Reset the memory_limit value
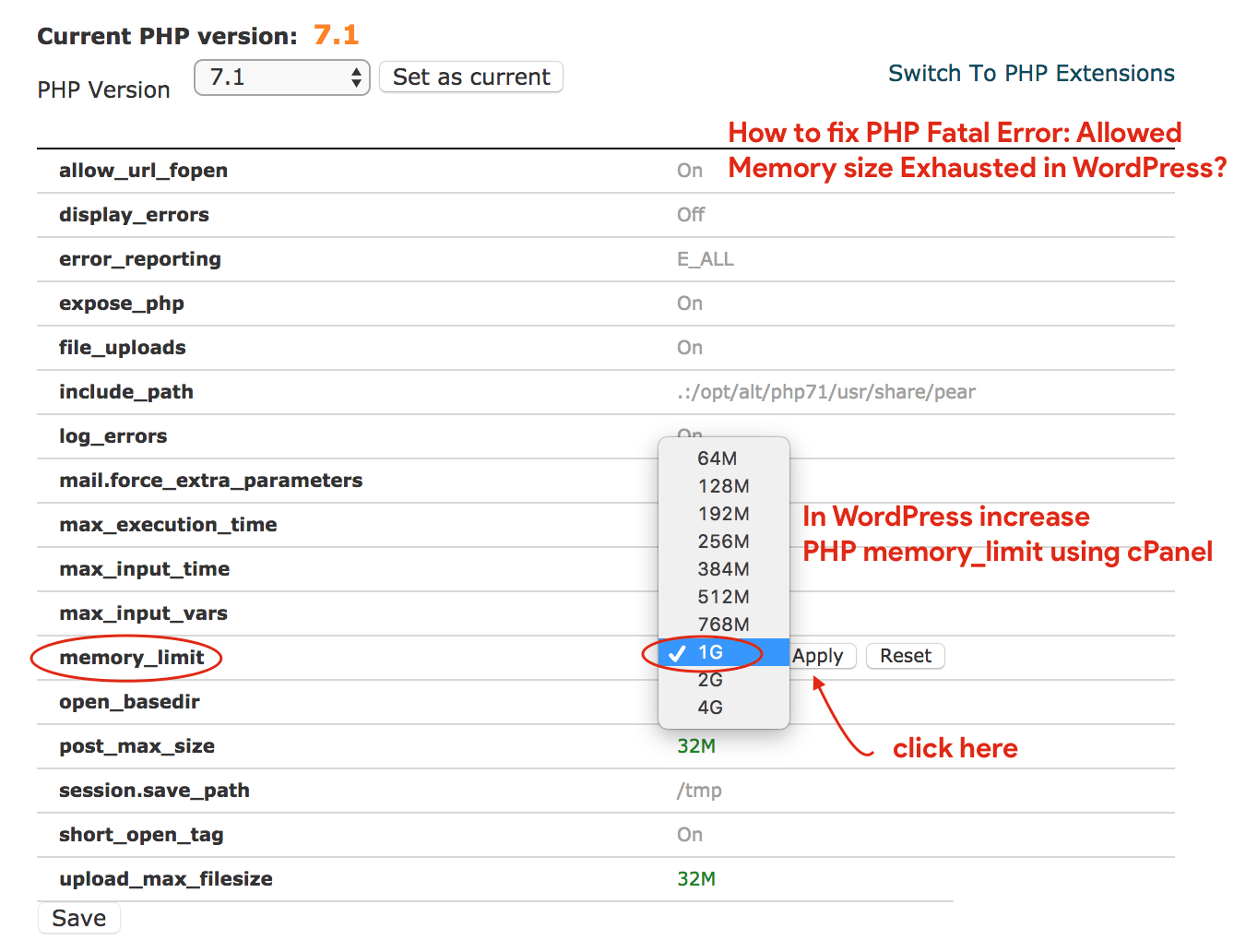The height and width of the screenshot is (952, 1234). pyautogui.click(x=905, y=656)
